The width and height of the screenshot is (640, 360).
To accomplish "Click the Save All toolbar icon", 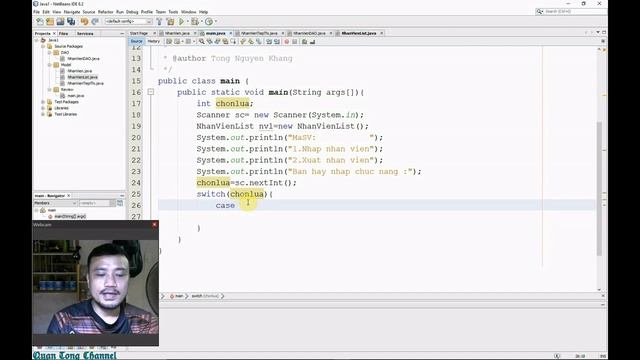I will click(71, 22).
